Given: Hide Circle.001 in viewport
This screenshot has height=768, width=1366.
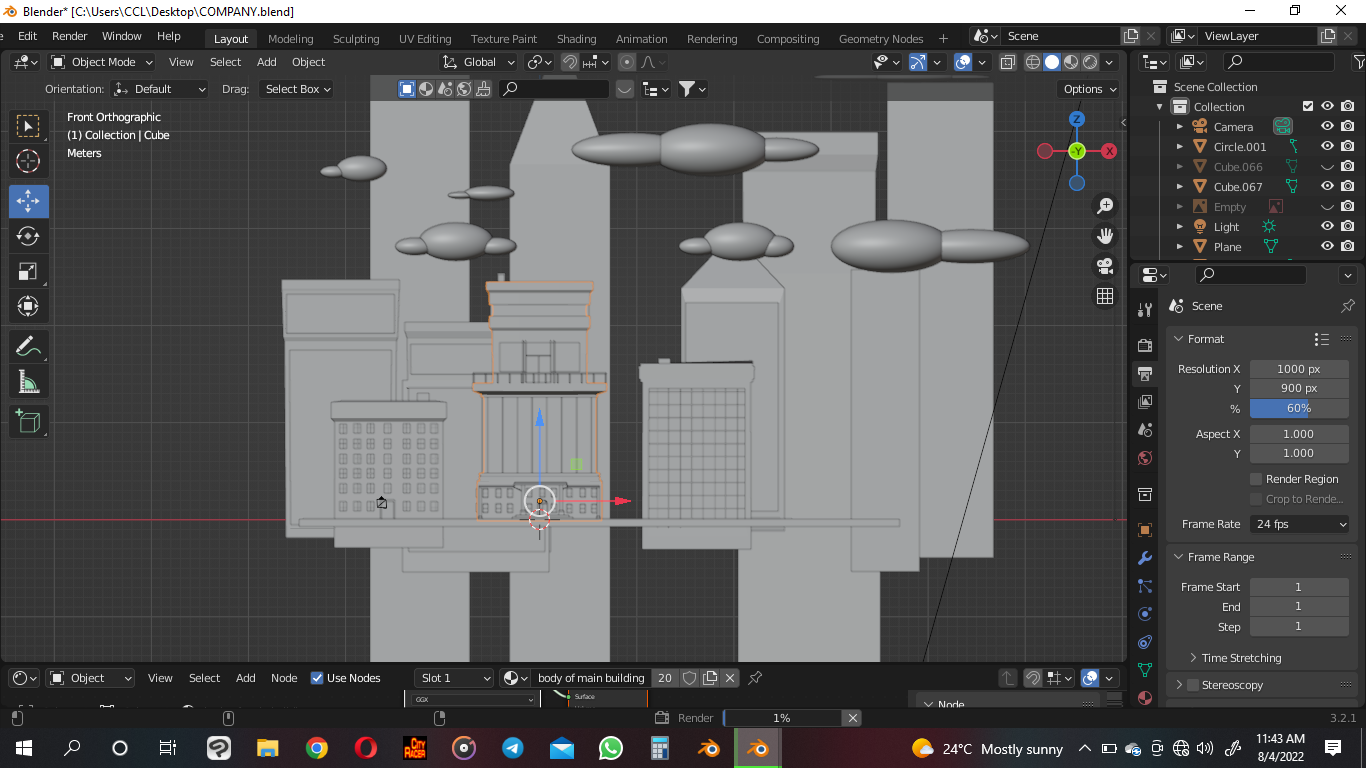Looking at the screenshot, I should [x=1327, y=147].
